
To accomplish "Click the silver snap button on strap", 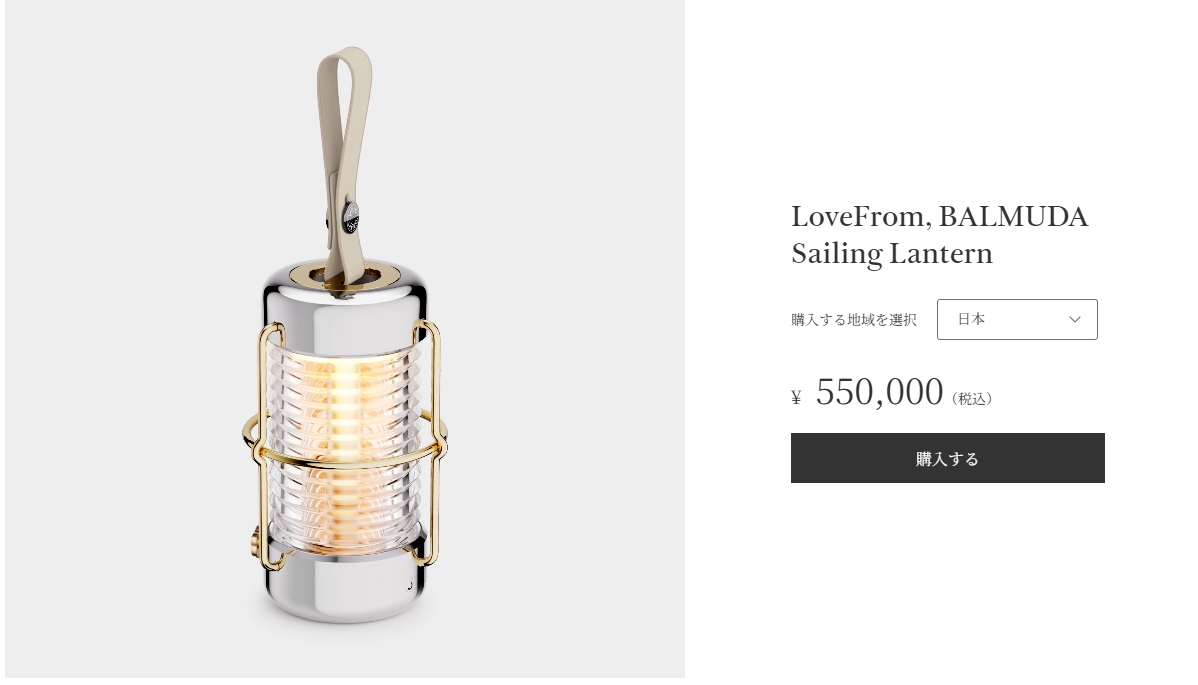I will pos(351,216).
